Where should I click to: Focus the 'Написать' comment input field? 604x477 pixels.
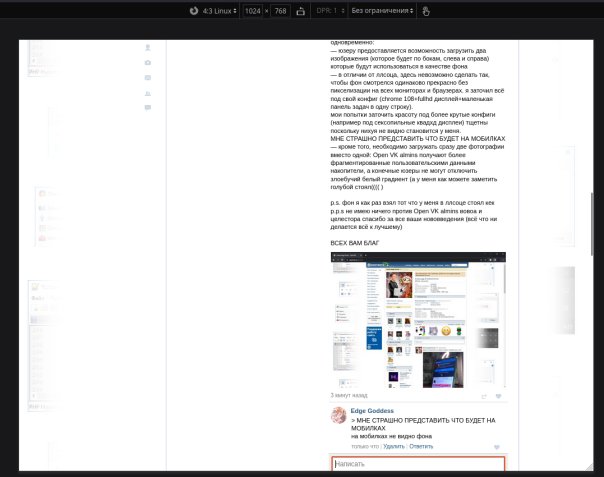point(418,464)
